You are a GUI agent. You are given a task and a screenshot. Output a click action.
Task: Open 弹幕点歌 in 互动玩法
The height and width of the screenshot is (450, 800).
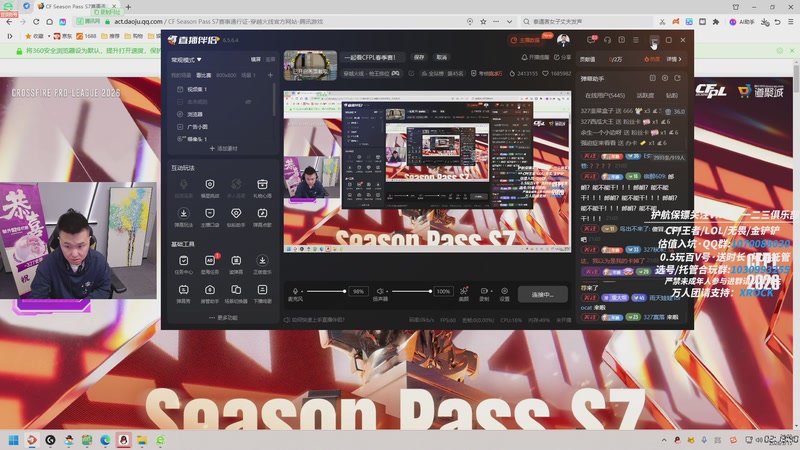pyautogui.click(x=262, y=217)
